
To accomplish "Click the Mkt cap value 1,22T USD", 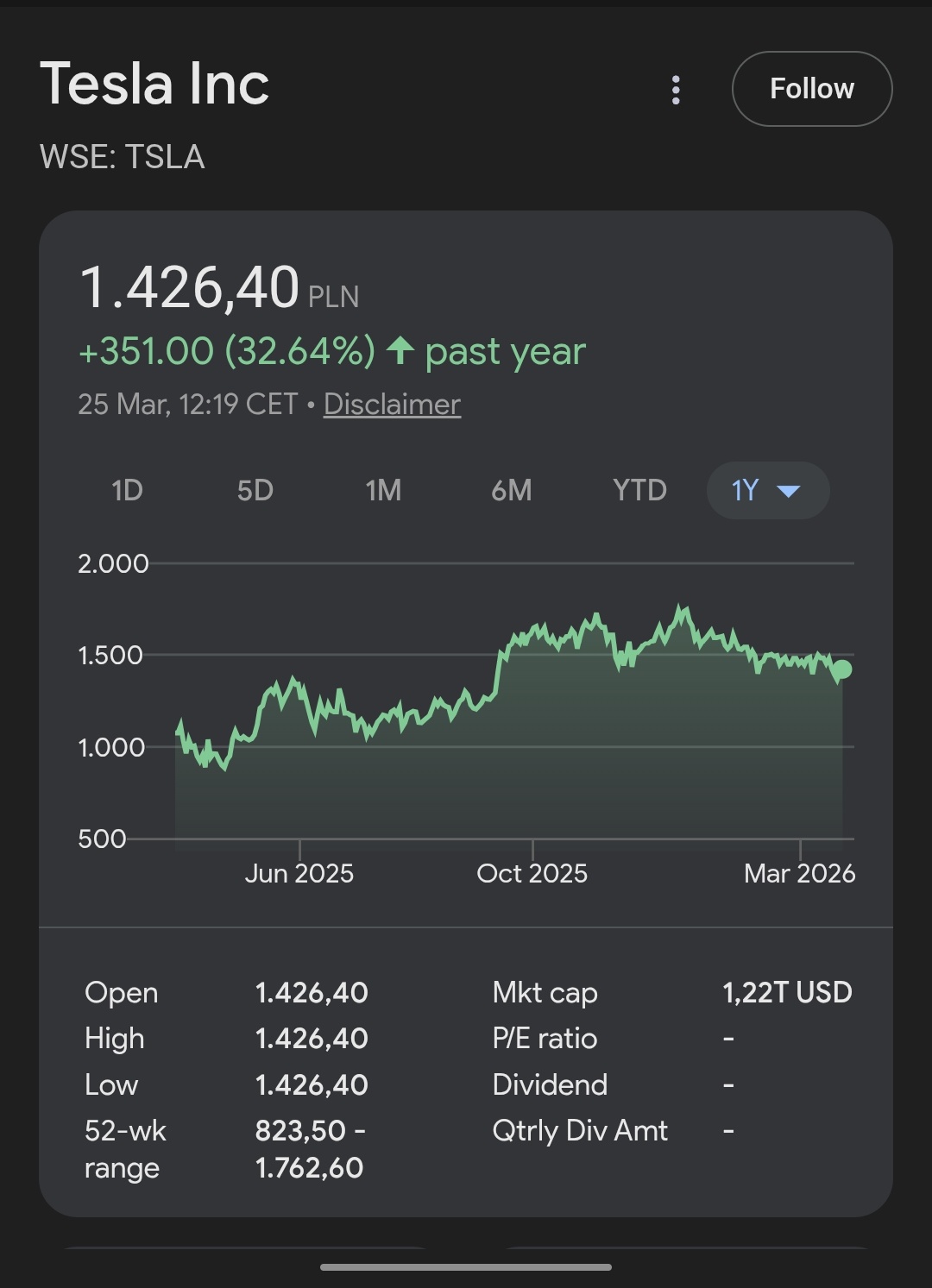I will [787, 992].
